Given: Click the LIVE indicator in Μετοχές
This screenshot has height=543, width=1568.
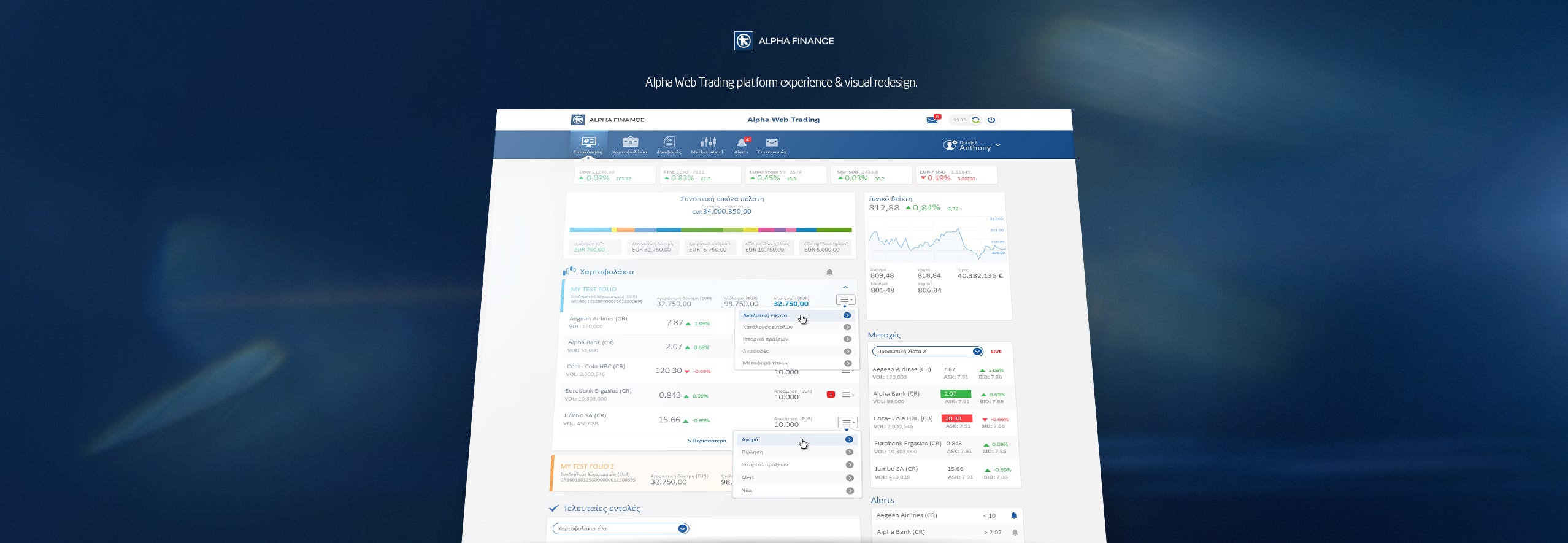Looking at the screenshot, I should (x=996, y=352).
